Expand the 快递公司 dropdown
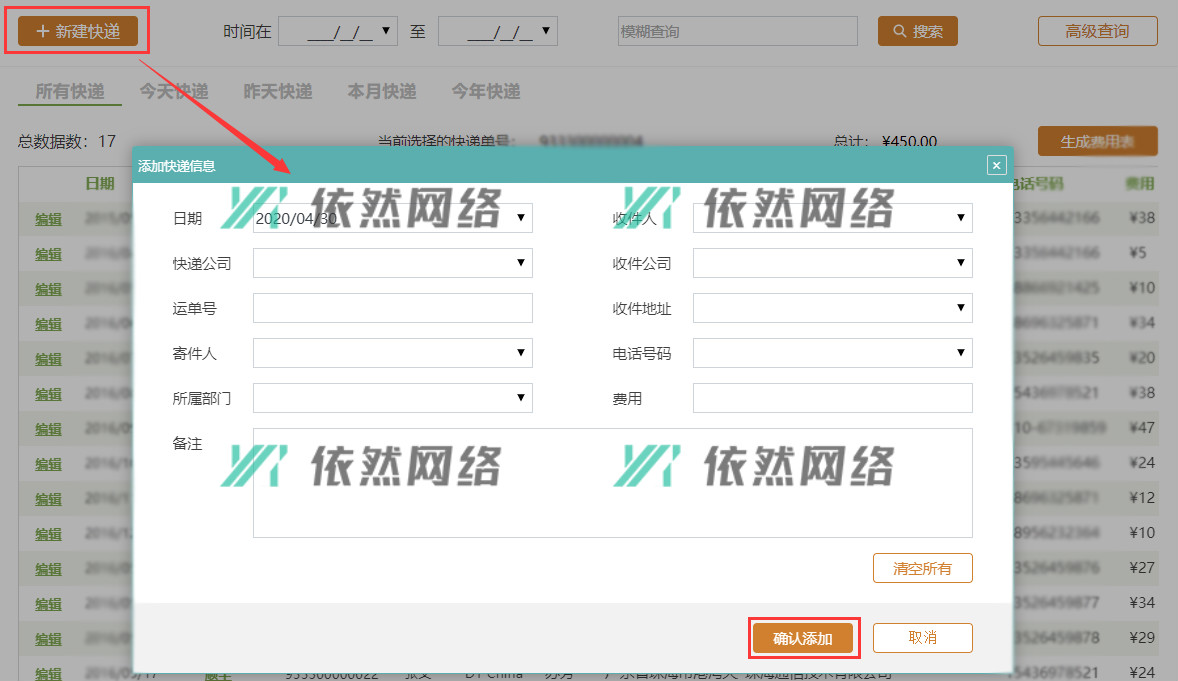 tap(520, 263)
